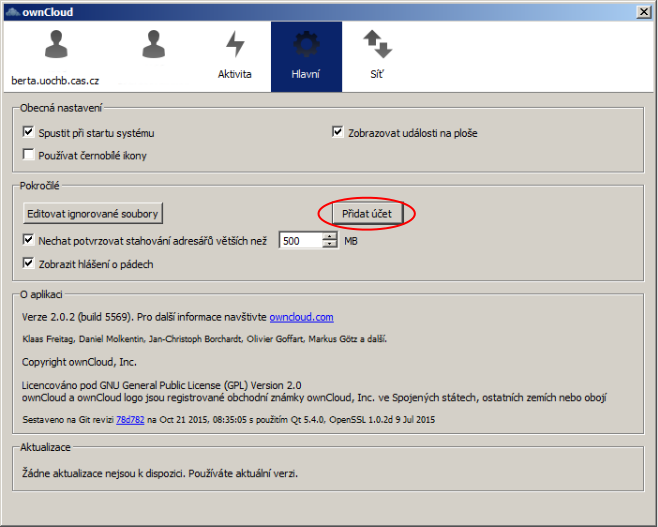Screen dimensions: 658x527
Task: Decrease folder size limit with down arrow
Action: (x=330, y=245)
